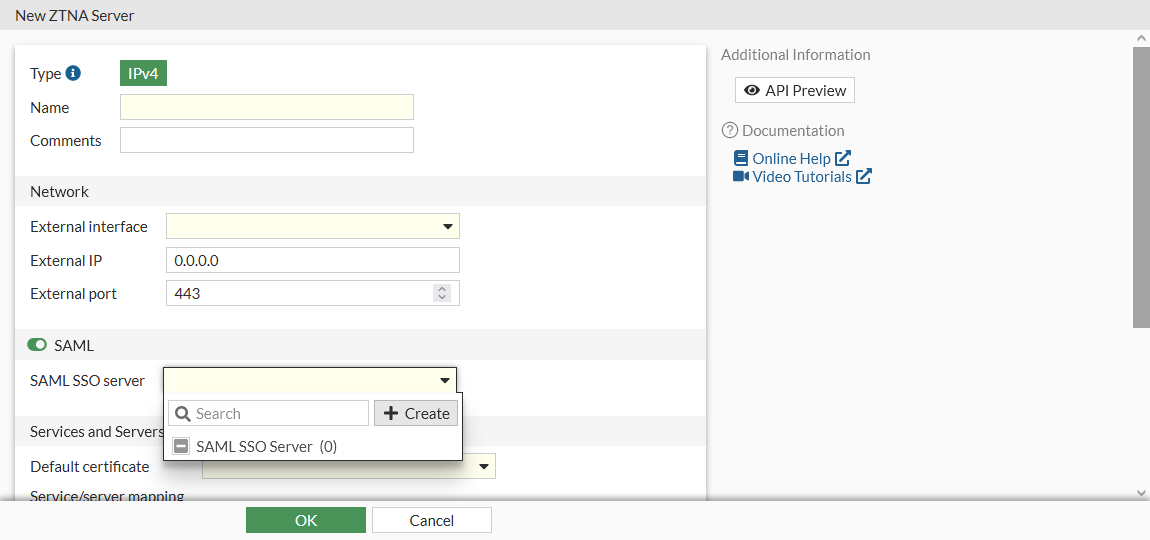Click the Additional Information heading

[x=796, y=54]
